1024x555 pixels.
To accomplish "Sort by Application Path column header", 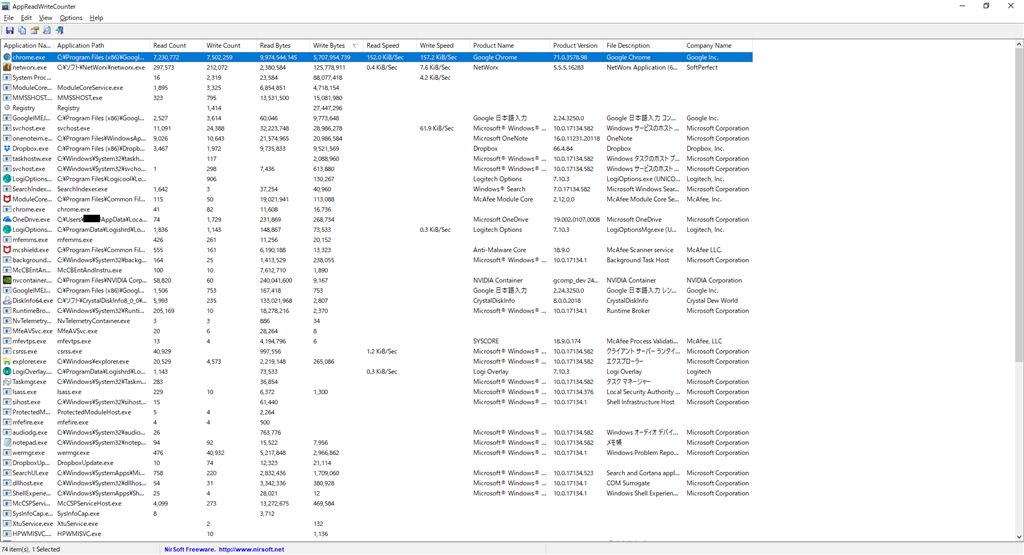I will 102,46.
